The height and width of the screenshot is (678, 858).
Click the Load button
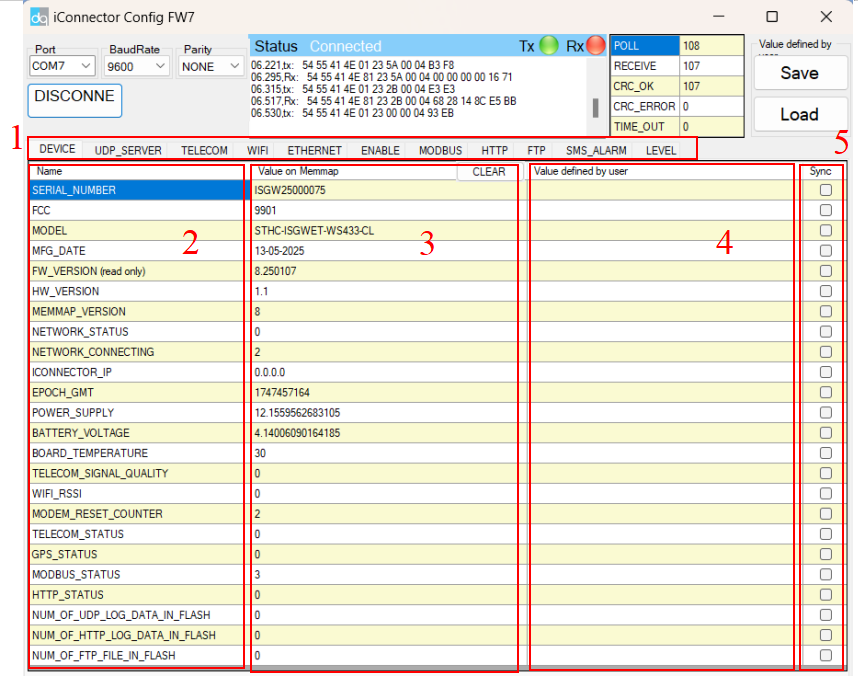click(799, 114)
